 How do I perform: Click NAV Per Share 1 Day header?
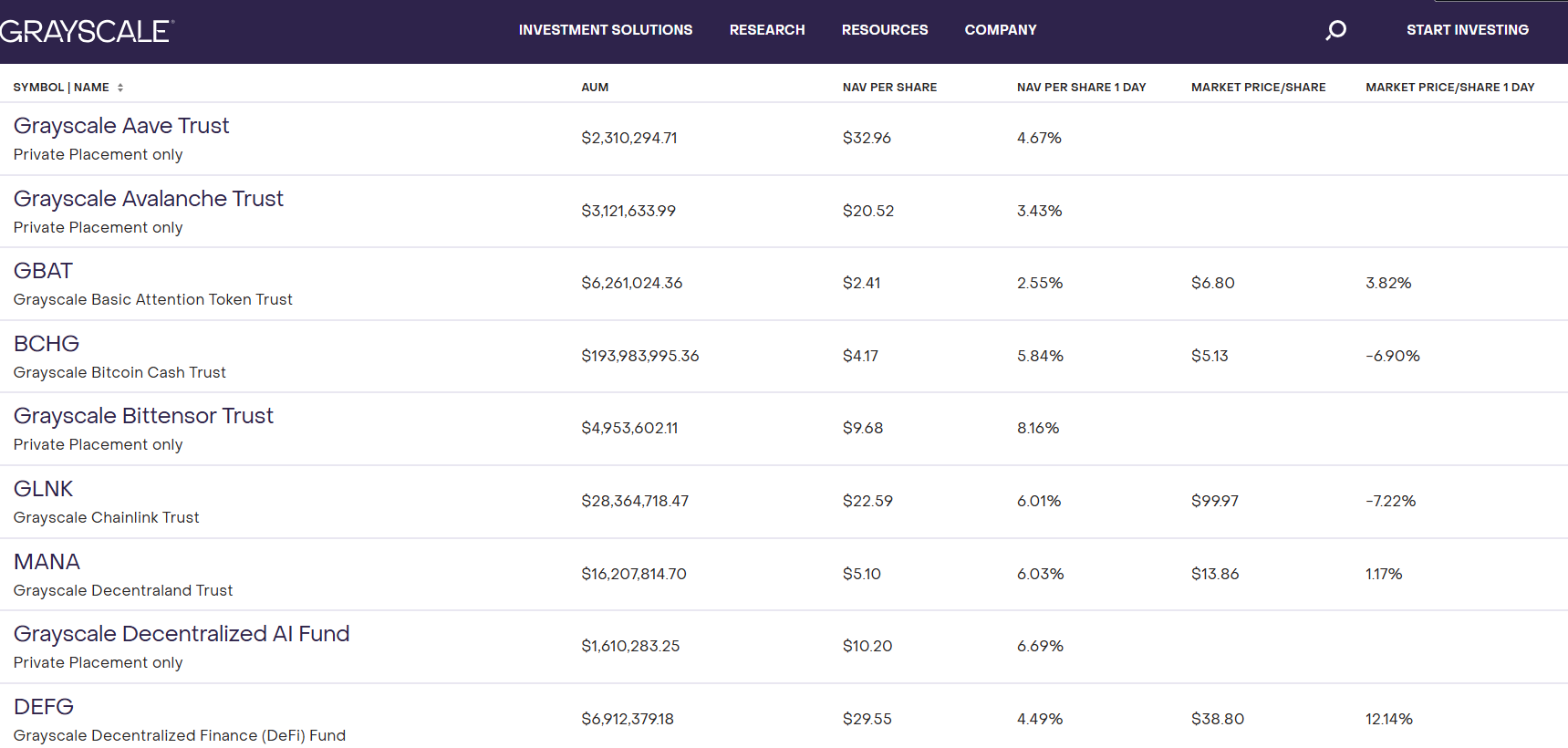pyautogui.click(x=1081, y=88)
